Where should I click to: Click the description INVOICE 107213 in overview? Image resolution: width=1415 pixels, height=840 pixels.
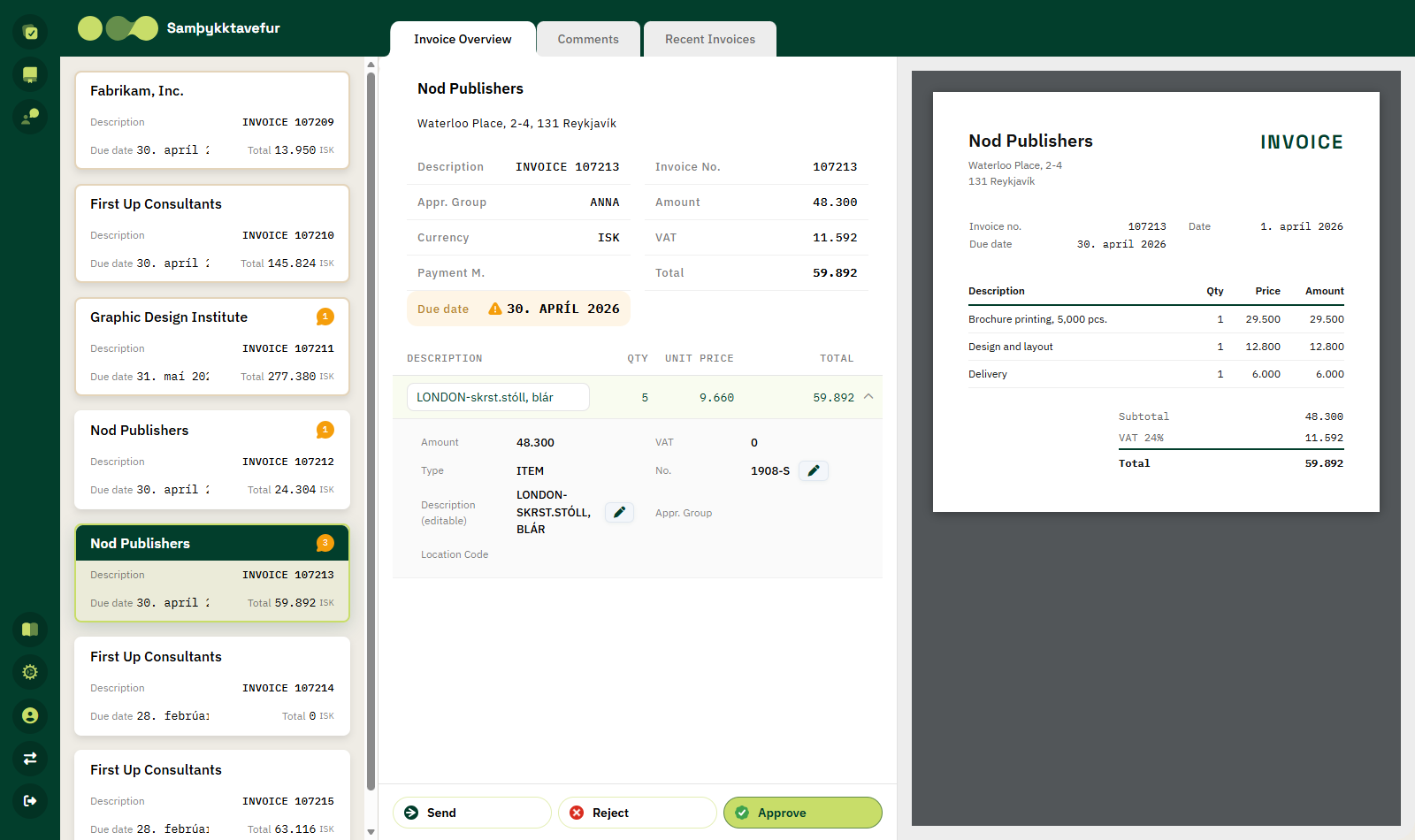pos(568,167)
